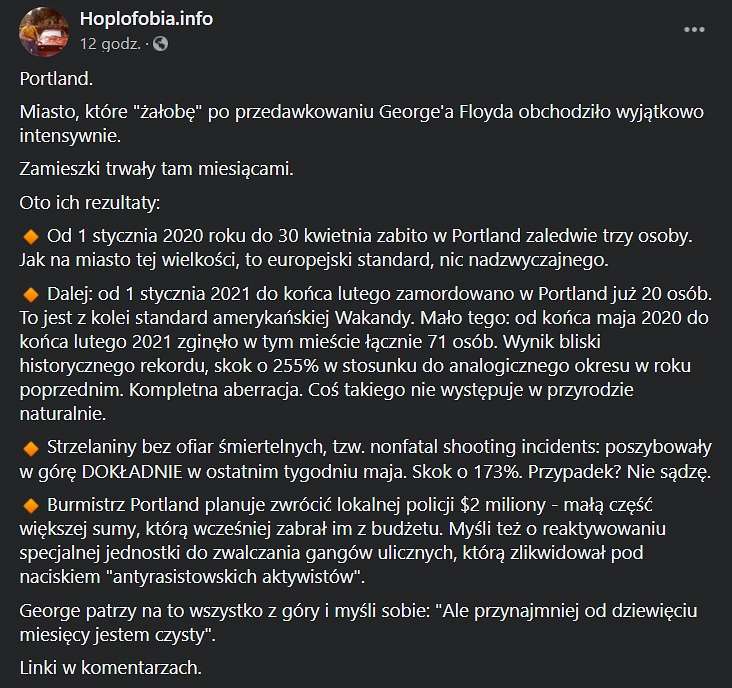
Task: Click the orange diamond before 'Burmistrz Portland'
Action: pyautogui.click(x=31, y=506)
